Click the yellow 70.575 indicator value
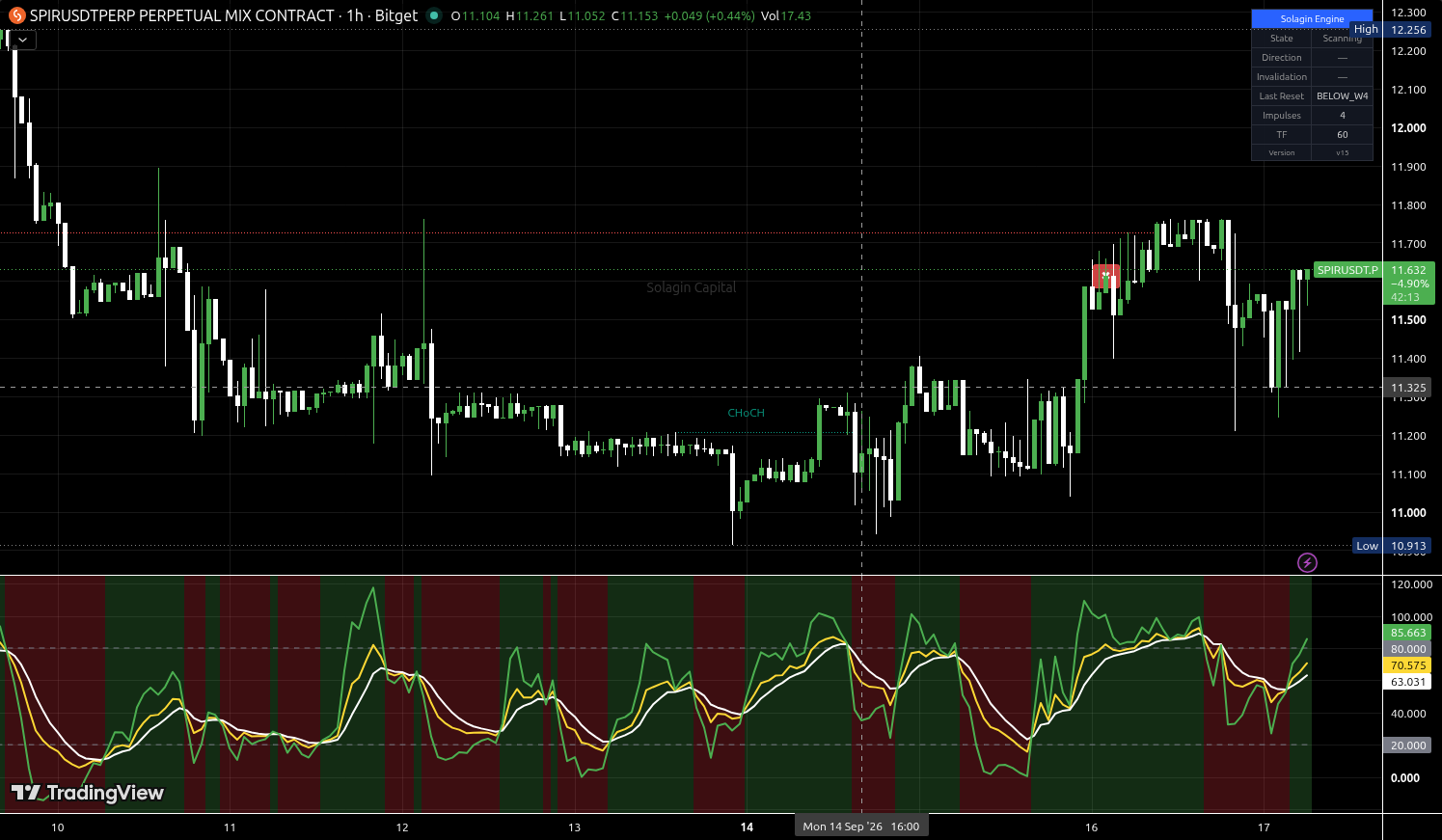The height and width of the screenshot is (840, 1442). [x=1408, y=665]
